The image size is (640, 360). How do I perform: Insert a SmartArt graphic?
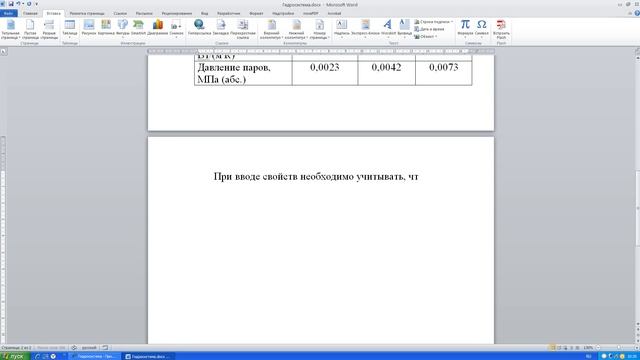[x=138, y=28]
